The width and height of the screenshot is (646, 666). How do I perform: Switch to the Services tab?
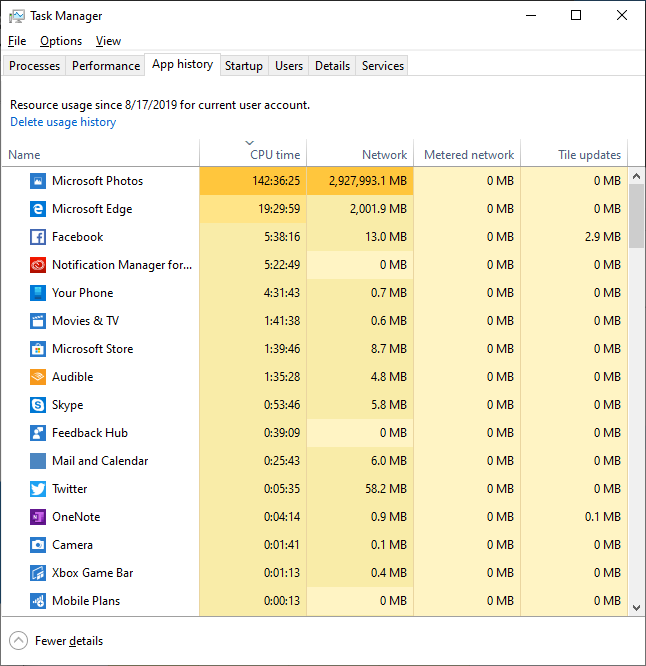(x=383, y=66)
